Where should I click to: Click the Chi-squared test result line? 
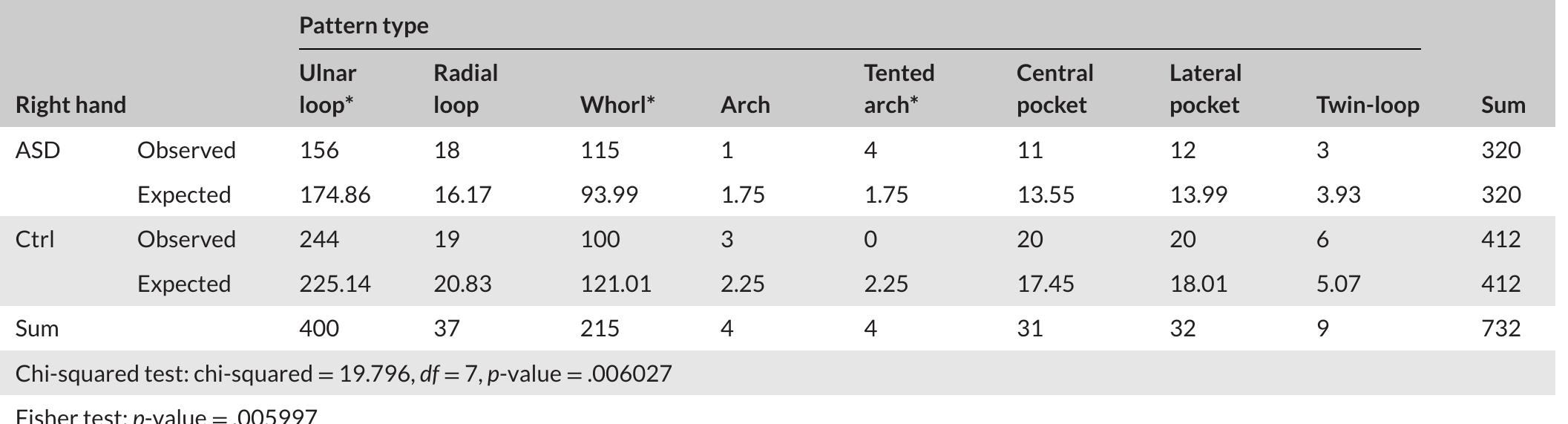tap(344, 373)
